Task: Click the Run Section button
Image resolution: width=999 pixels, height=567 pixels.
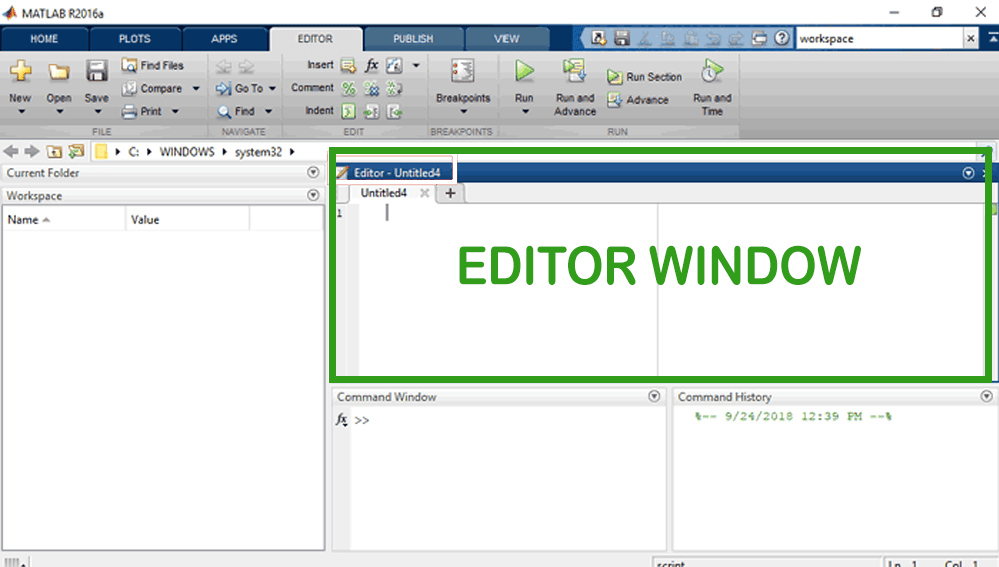Action: 645,77
